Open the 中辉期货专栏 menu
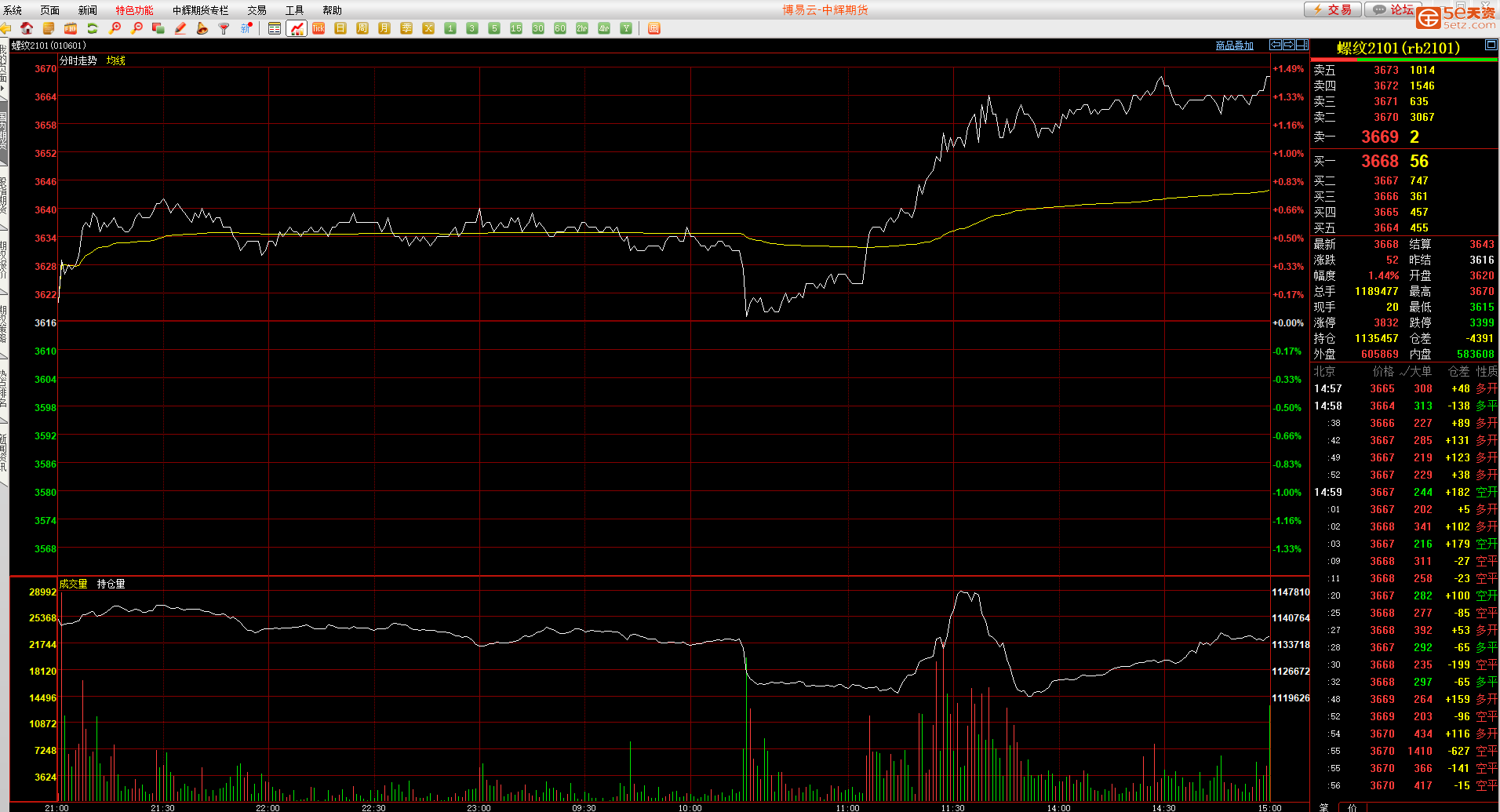The image size is (1500, 812). point(201,10)
